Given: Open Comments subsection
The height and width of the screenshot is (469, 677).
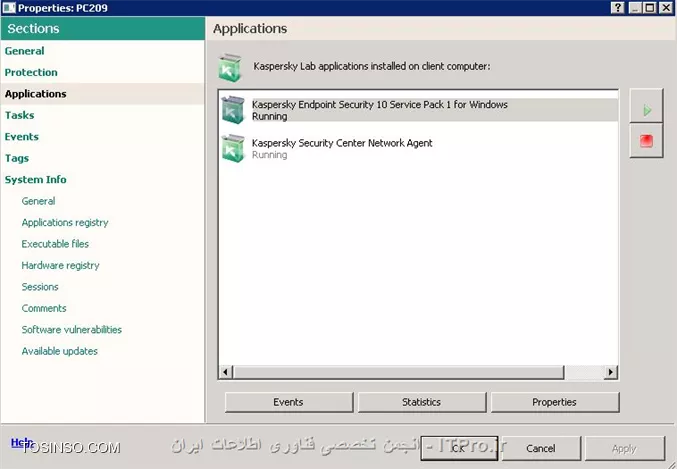Looking at the screenshot, I should [x=44, y=308].
